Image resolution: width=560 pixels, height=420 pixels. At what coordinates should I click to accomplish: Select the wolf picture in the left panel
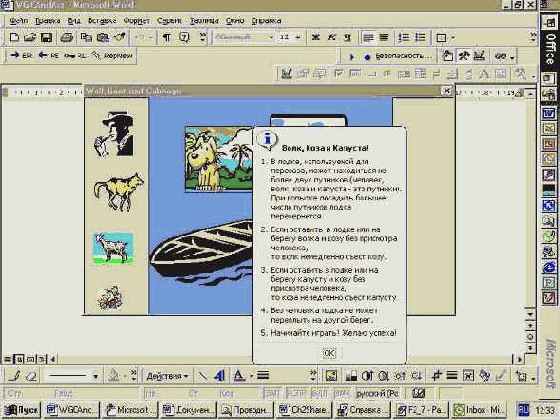tap(119, 192)
